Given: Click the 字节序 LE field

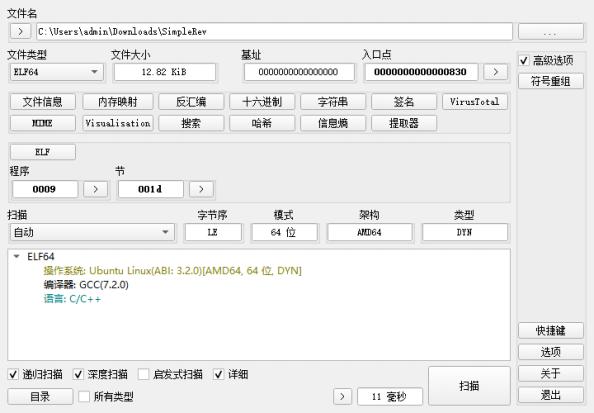Looking at the screenshot, I should 213,232.
